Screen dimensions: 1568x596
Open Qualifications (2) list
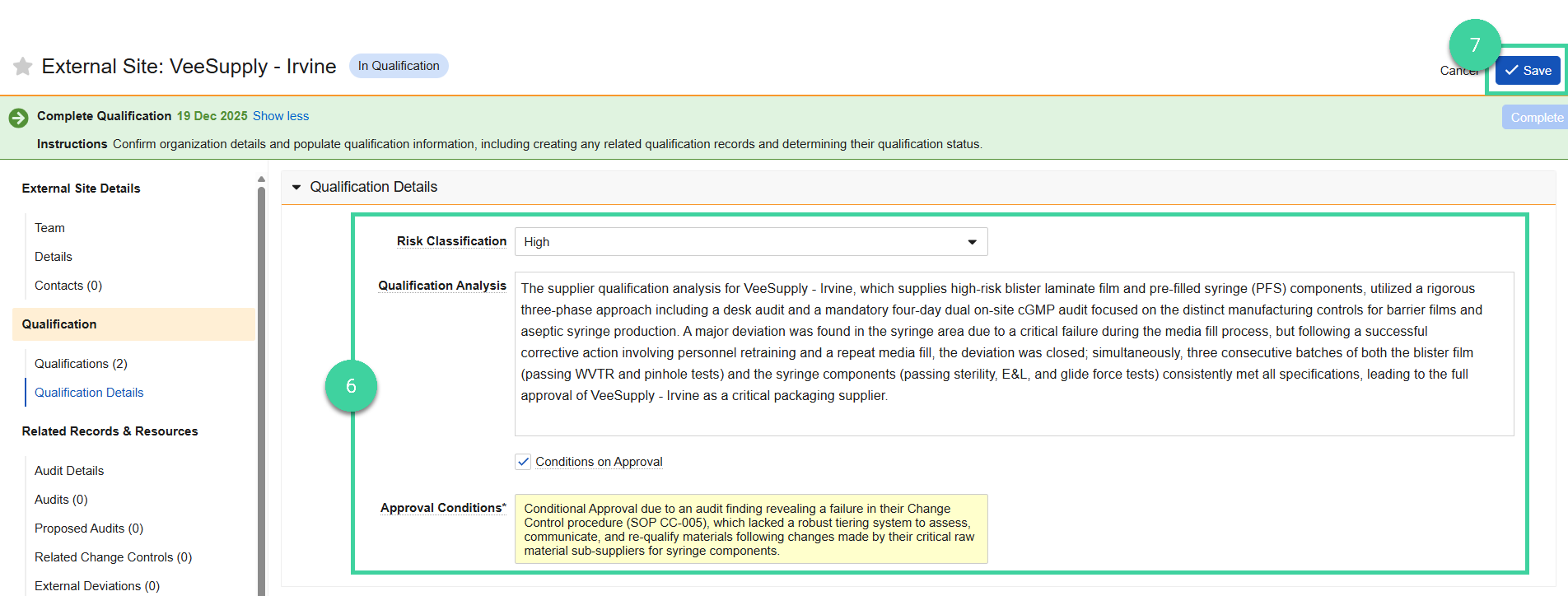(81, 364)
